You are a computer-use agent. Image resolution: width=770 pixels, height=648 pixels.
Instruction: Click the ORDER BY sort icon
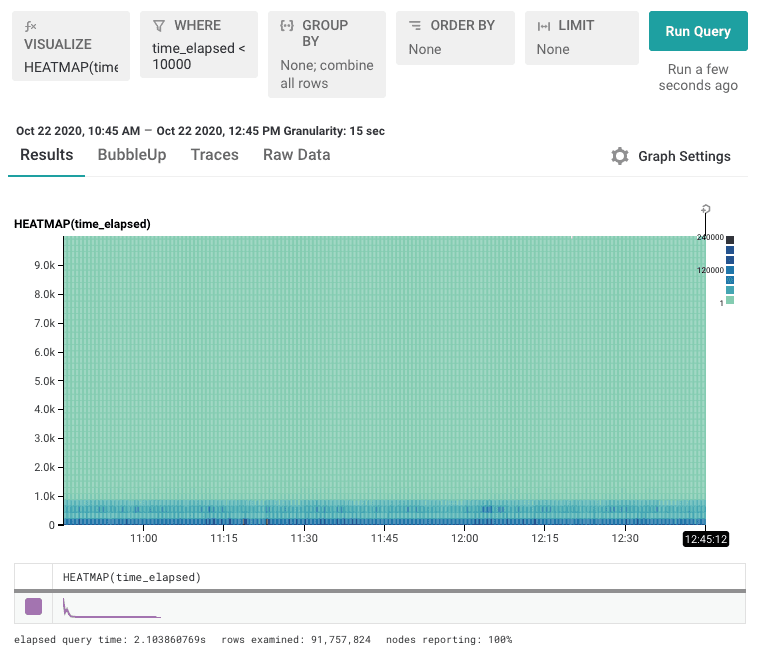[x=415, y=25]
